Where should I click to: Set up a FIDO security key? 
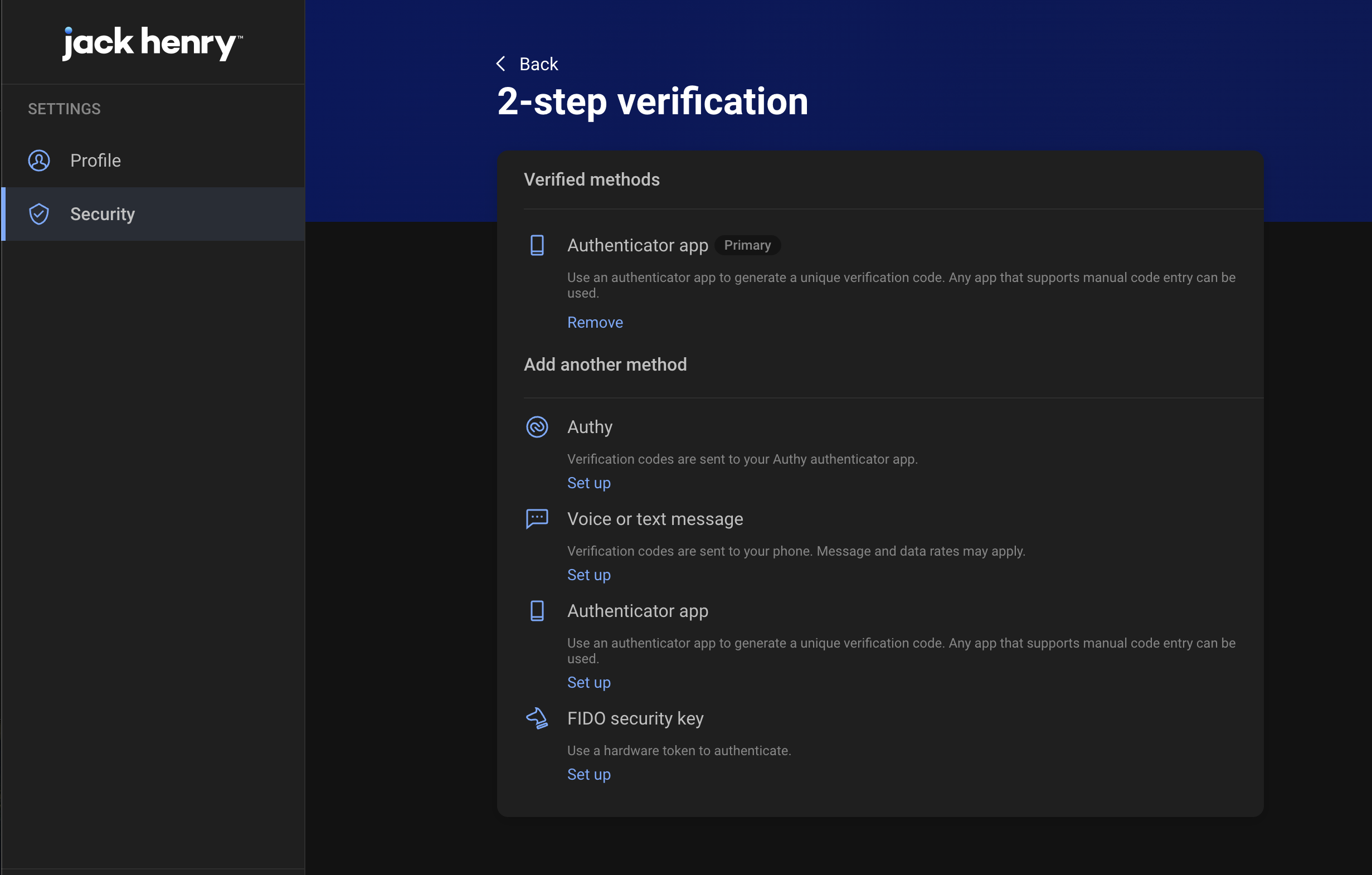click(x=588, y=774)
